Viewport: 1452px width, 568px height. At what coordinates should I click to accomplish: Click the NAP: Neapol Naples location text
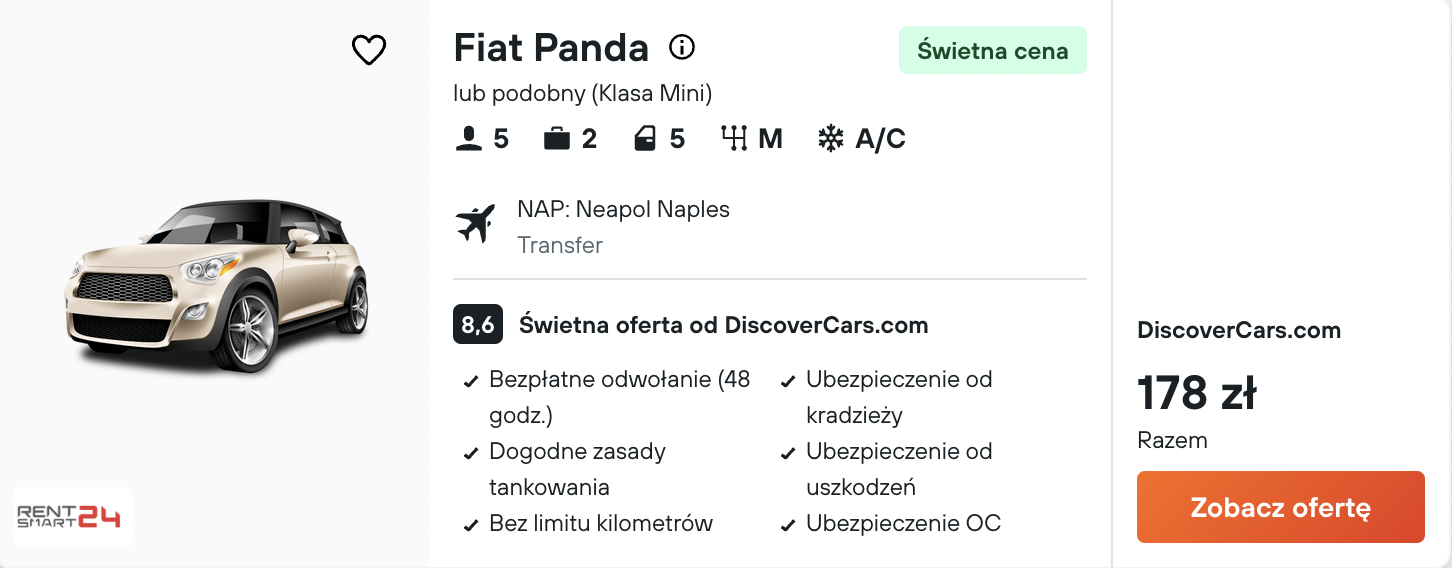[x=623, y=209]
